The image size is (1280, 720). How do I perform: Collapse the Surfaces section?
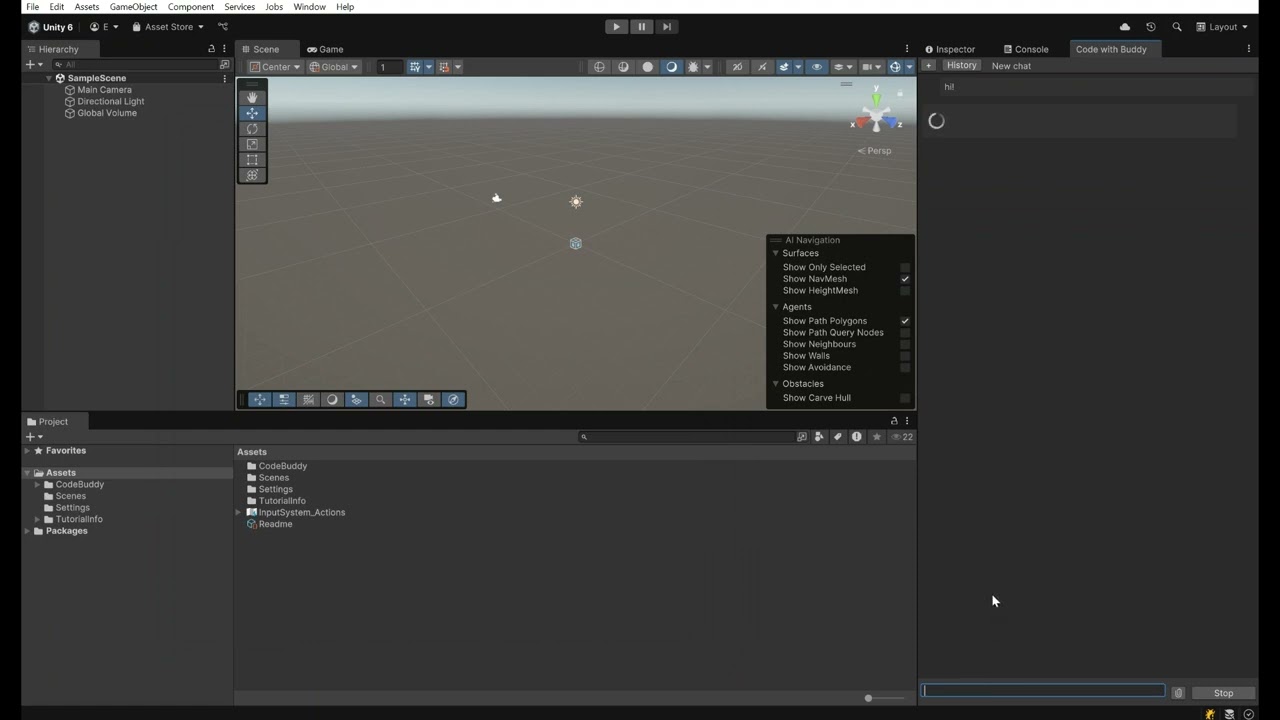pos(775,253)
